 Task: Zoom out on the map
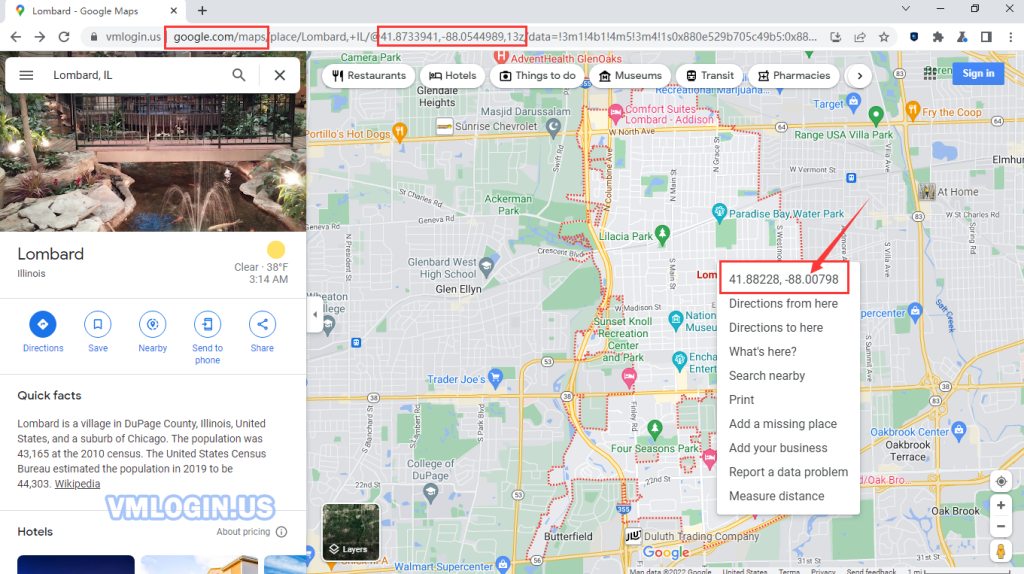pyautogui.click(x=1000, y=526)
